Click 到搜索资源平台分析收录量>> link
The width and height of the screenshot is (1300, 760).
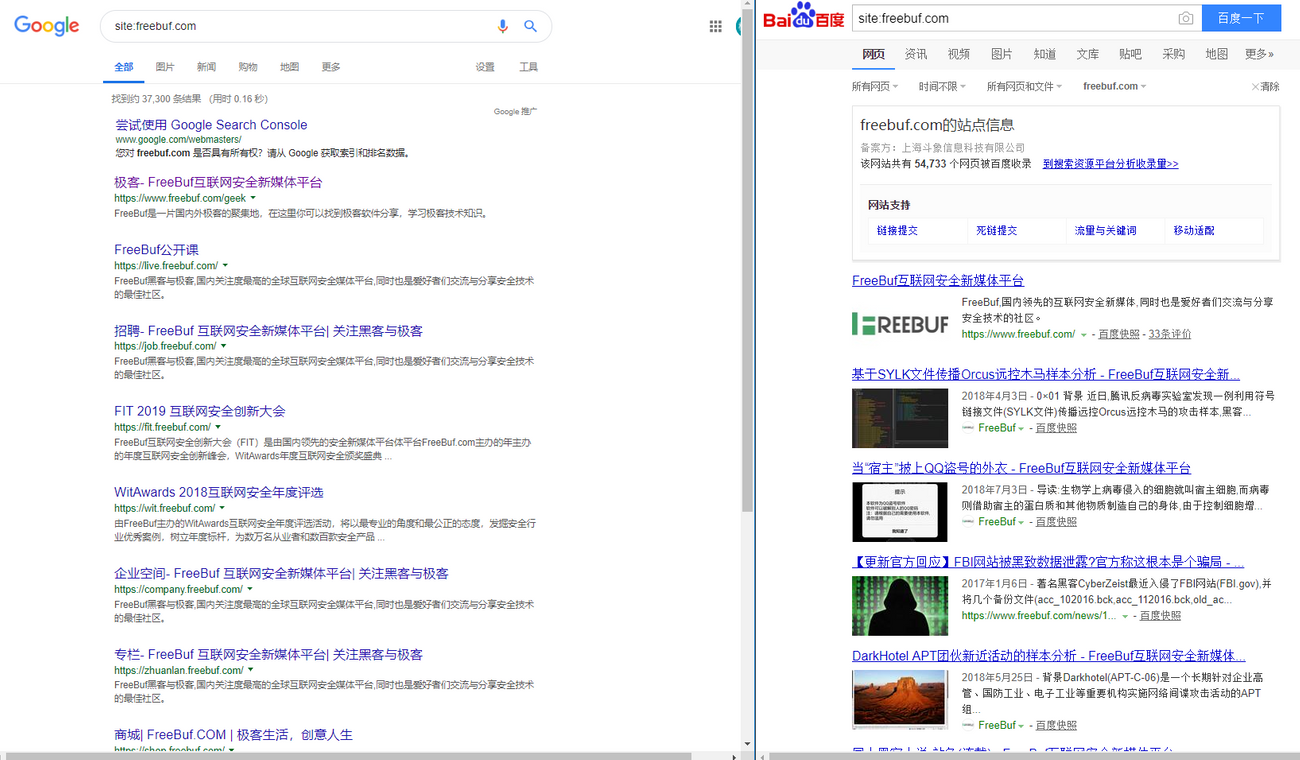pos(1110,164)
